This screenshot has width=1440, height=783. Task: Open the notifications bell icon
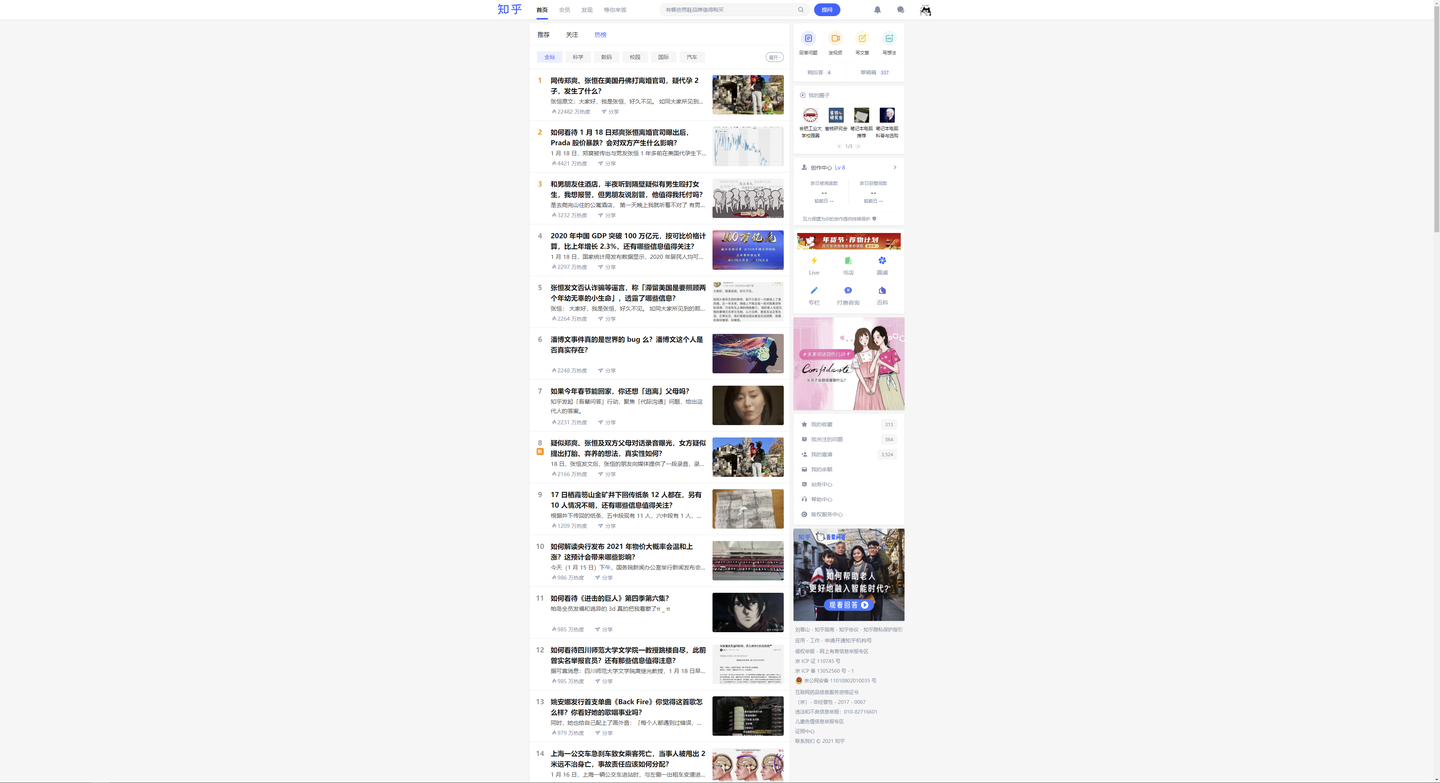877,10
